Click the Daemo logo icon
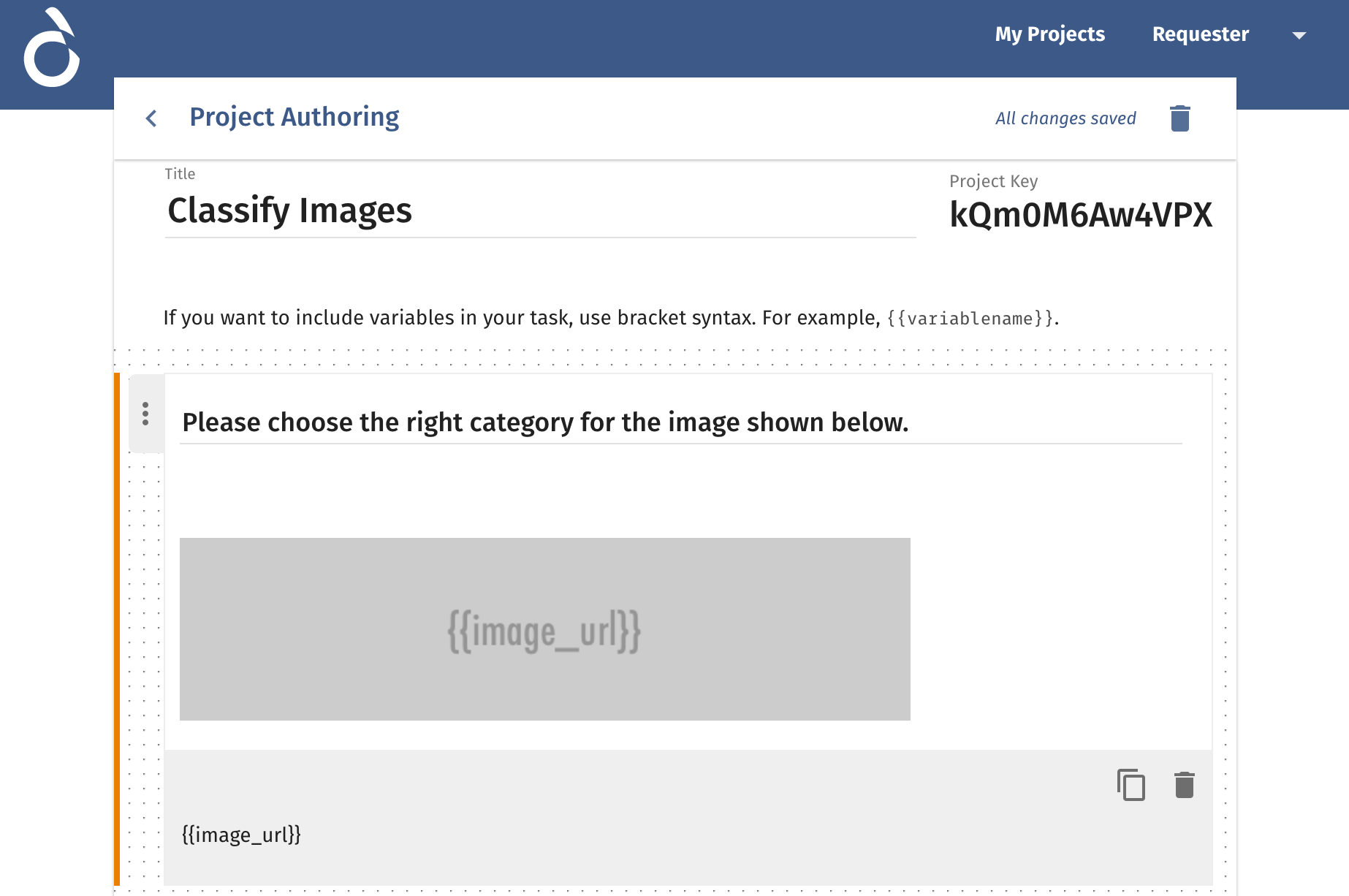1349x896 pixels. point(51,48)
